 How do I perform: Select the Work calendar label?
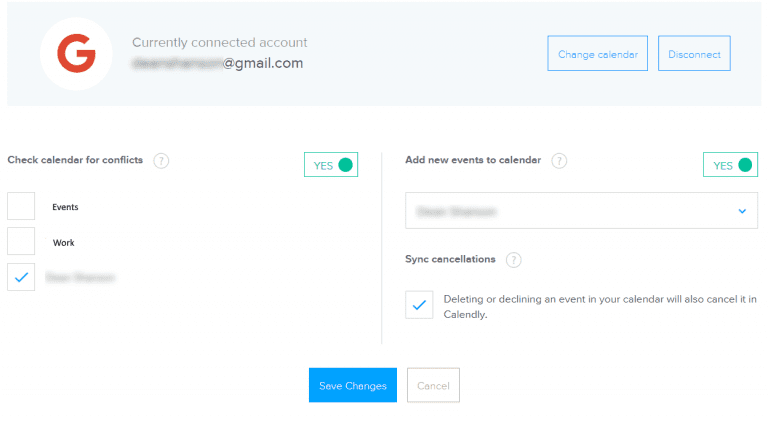click(x=64, y=243)
